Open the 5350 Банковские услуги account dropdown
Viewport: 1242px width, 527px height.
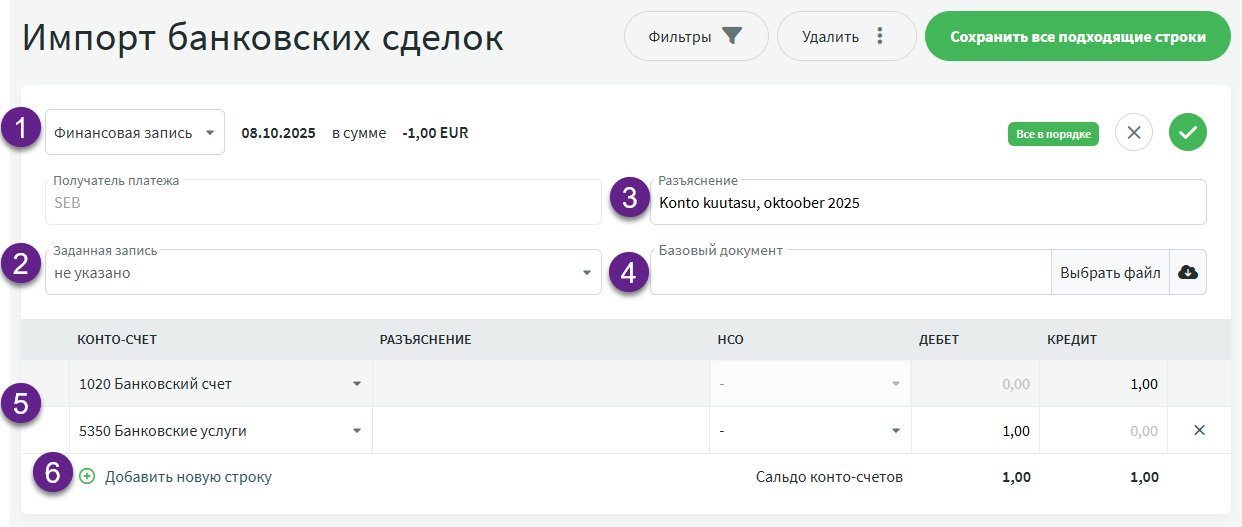(x=356, y=431)
